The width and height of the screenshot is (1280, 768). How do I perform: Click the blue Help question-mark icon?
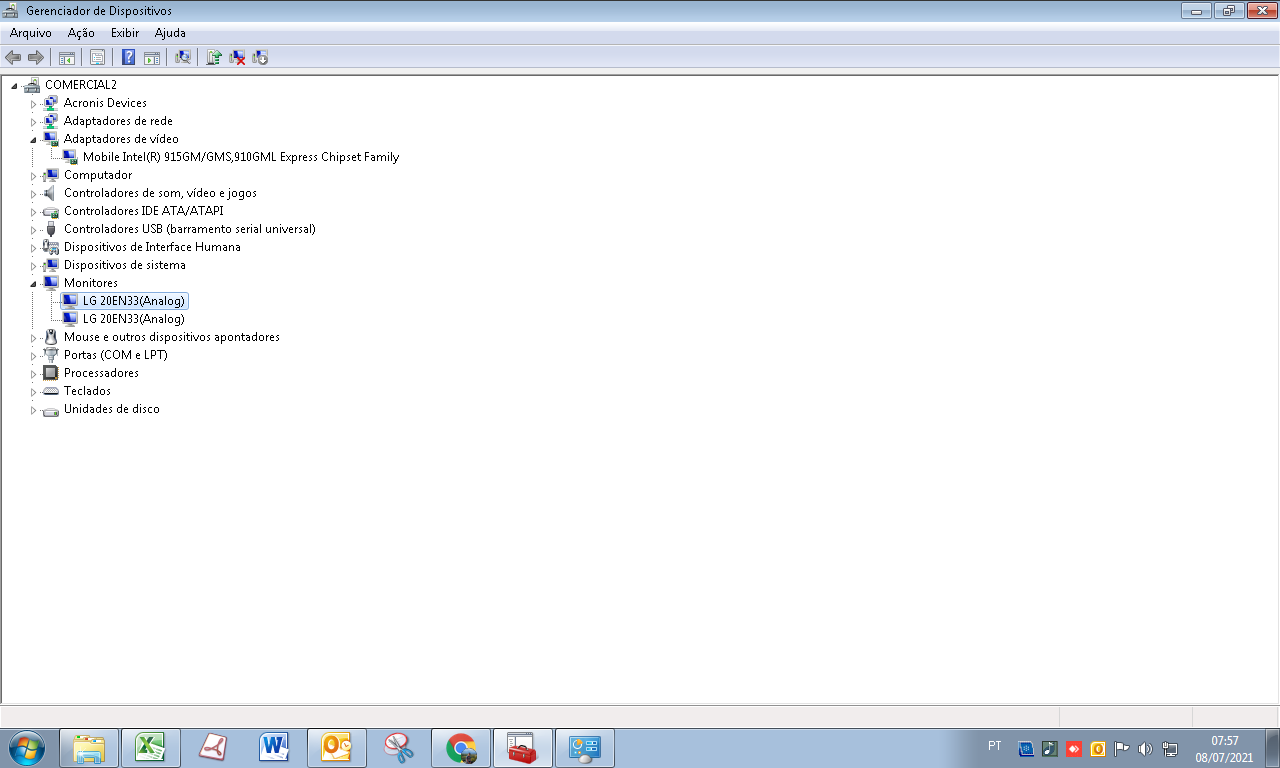click(x=128, y=57)
